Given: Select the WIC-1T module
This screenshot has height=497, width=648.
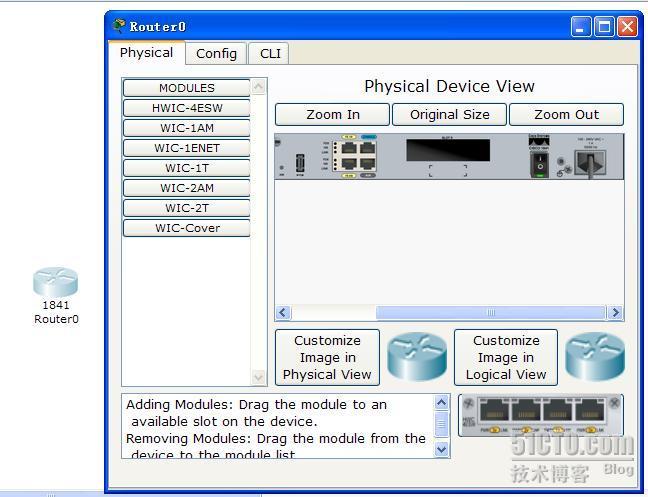Looking at the screenshot, I should (186, 168).
